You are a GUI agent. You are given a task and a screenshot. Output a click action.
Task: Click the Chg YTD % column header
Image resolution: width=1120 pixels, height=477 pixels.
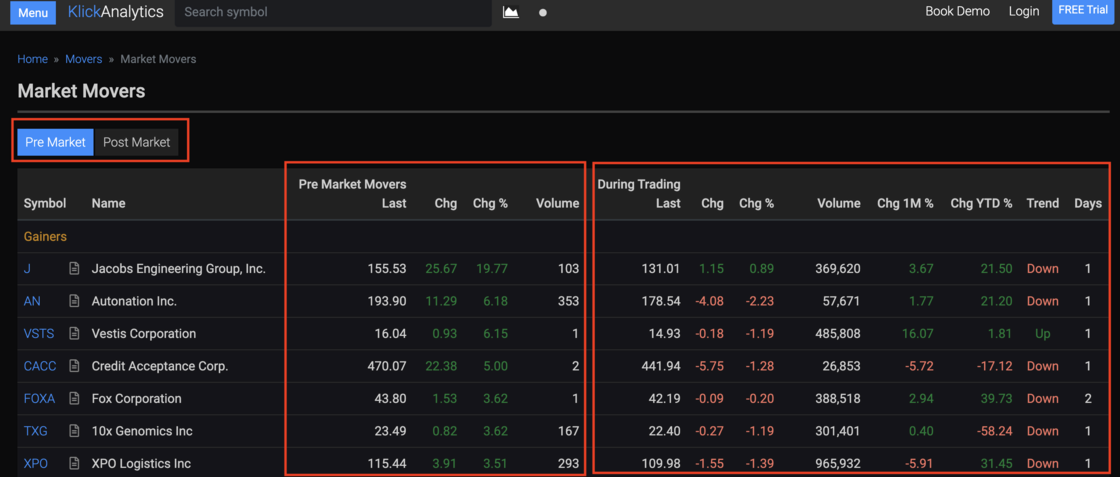[x=981, y=204]
